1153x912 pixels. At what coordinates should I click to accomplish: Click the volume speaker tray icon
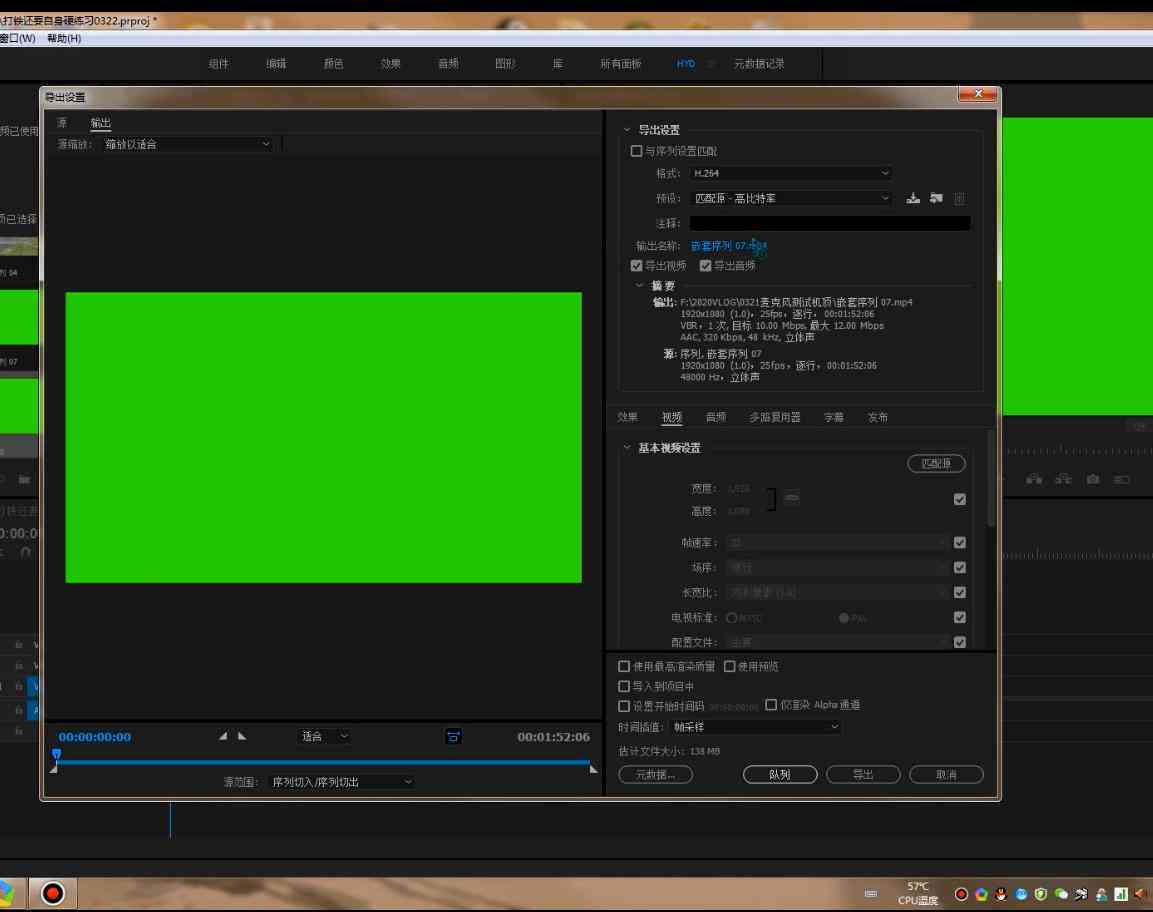click(1140, 894)
